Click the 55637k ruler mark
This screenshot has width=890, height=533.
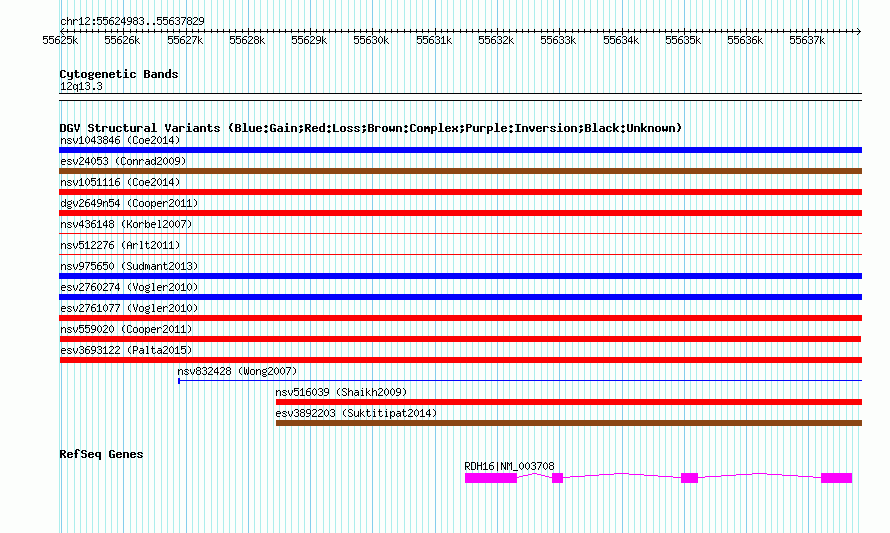point(807,40)
